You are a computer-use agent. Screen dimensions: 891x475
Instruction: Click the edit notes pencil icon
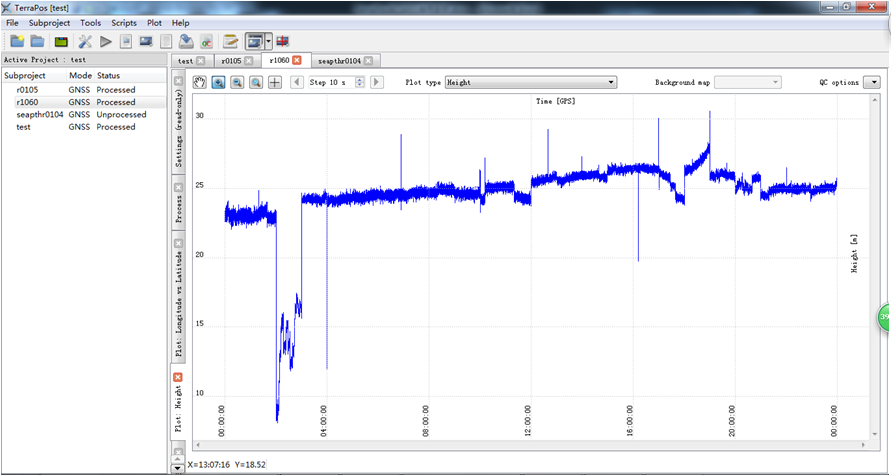pyautogui.click(x=231, y=41)
